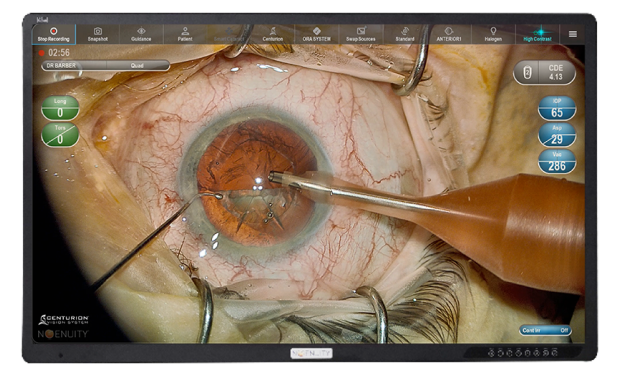Open the Patient info icon
Viewport: 620px width, 375px height.
[185, 34]
